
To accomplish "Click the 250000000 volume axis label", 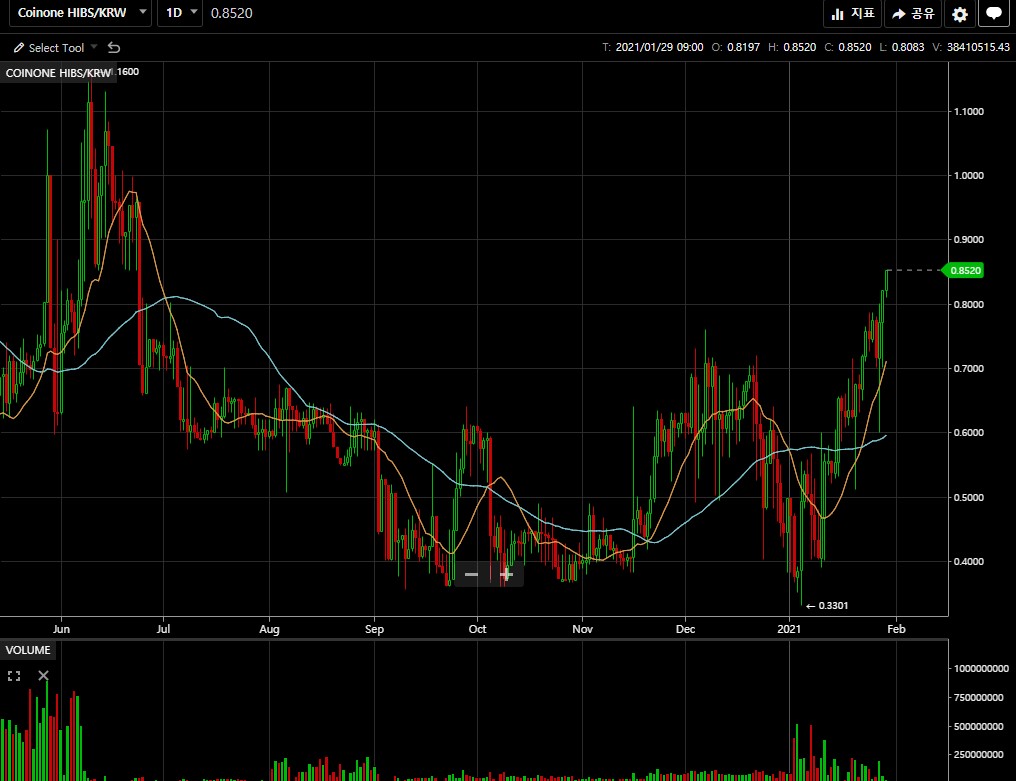I will click(979, 755).
